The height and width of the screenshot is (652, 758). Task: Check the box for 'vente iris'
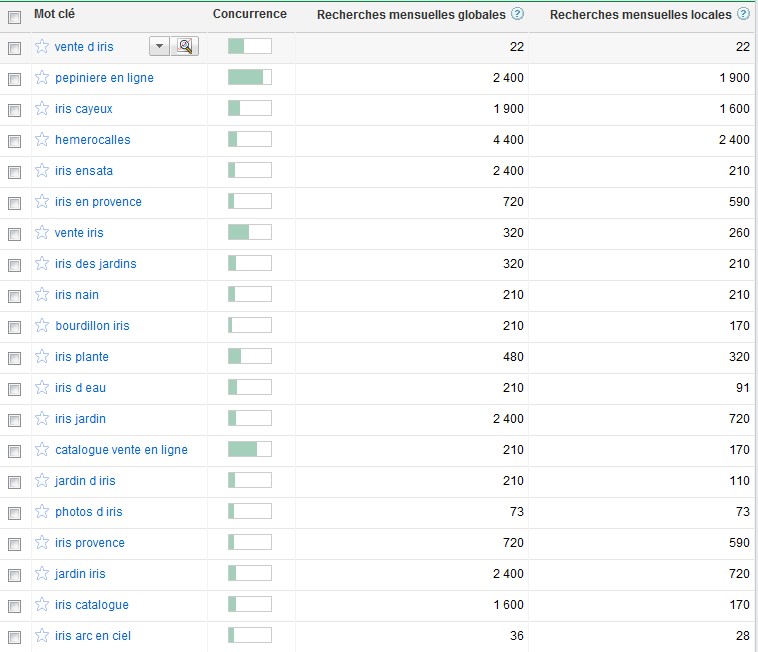coord(15,234)
